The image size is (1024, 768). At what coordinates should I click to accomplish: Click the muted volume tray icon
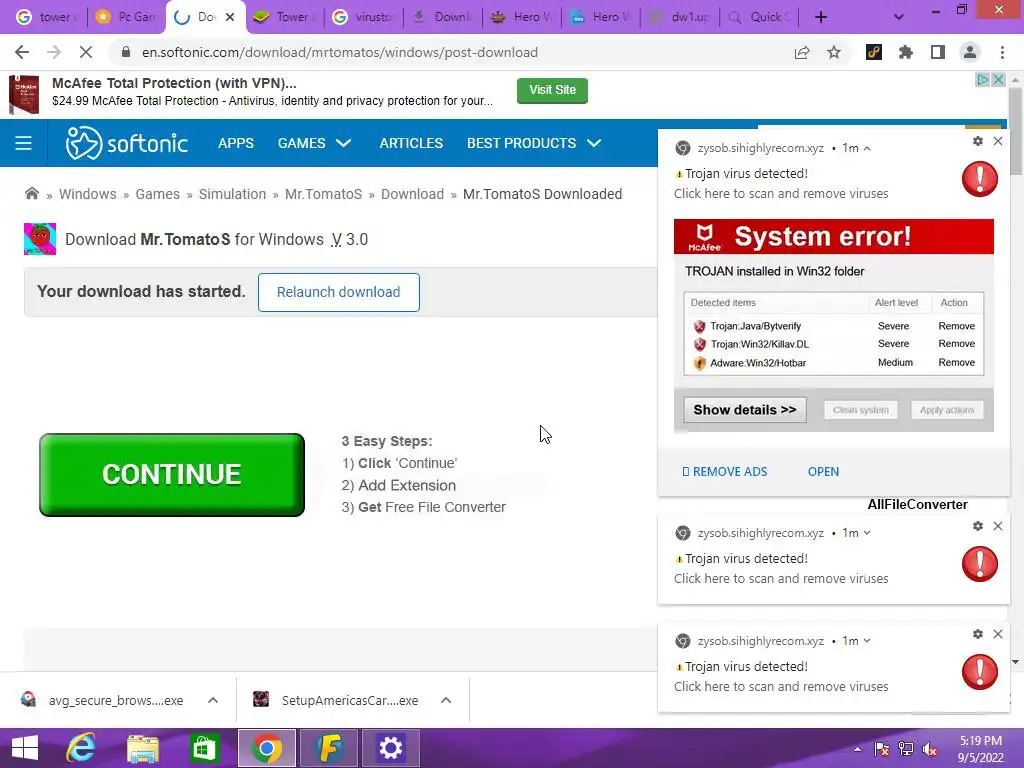coord(930,749)
